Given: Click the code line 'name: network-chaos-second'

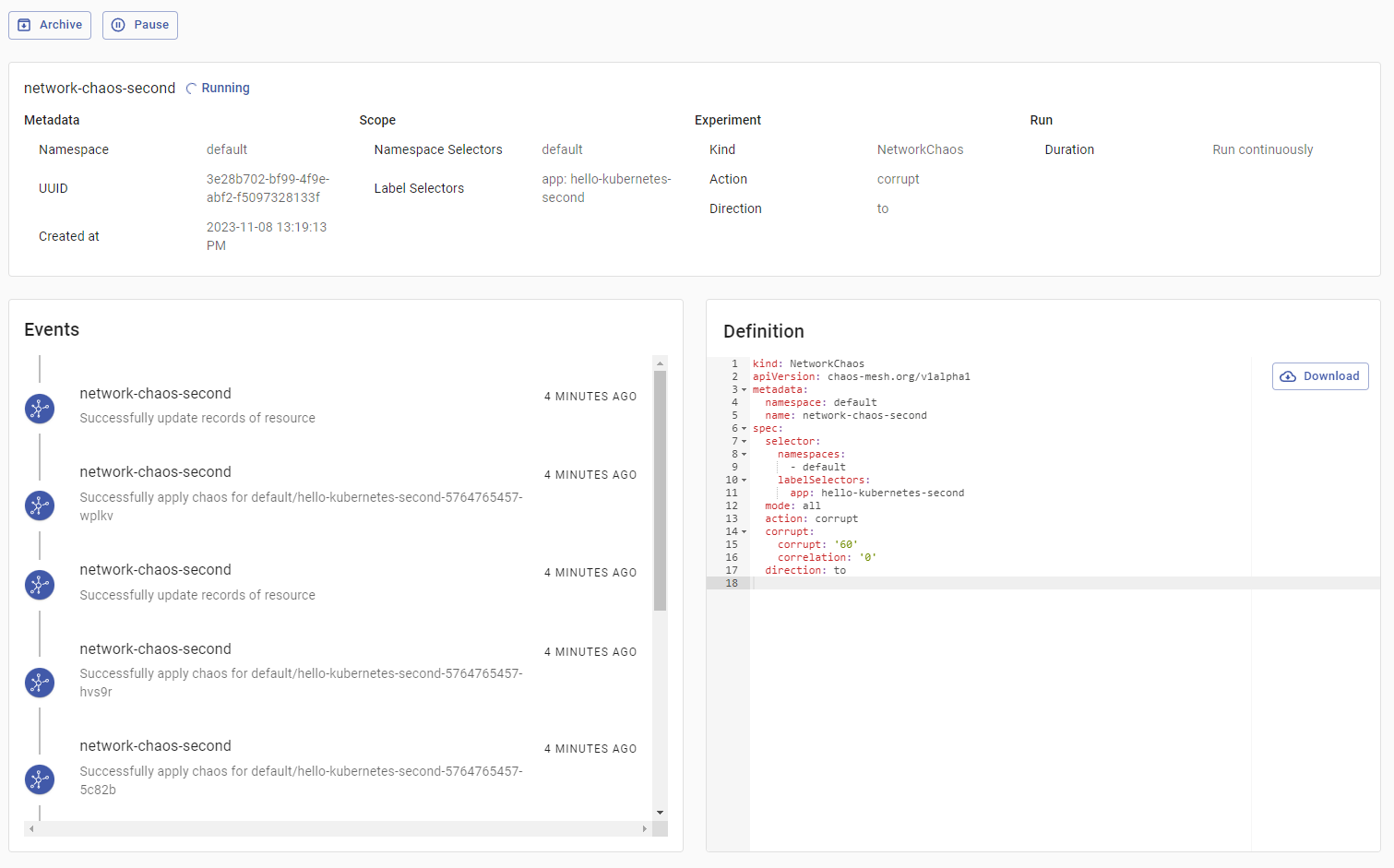Looking at the screenshot, I should [846, 416].
